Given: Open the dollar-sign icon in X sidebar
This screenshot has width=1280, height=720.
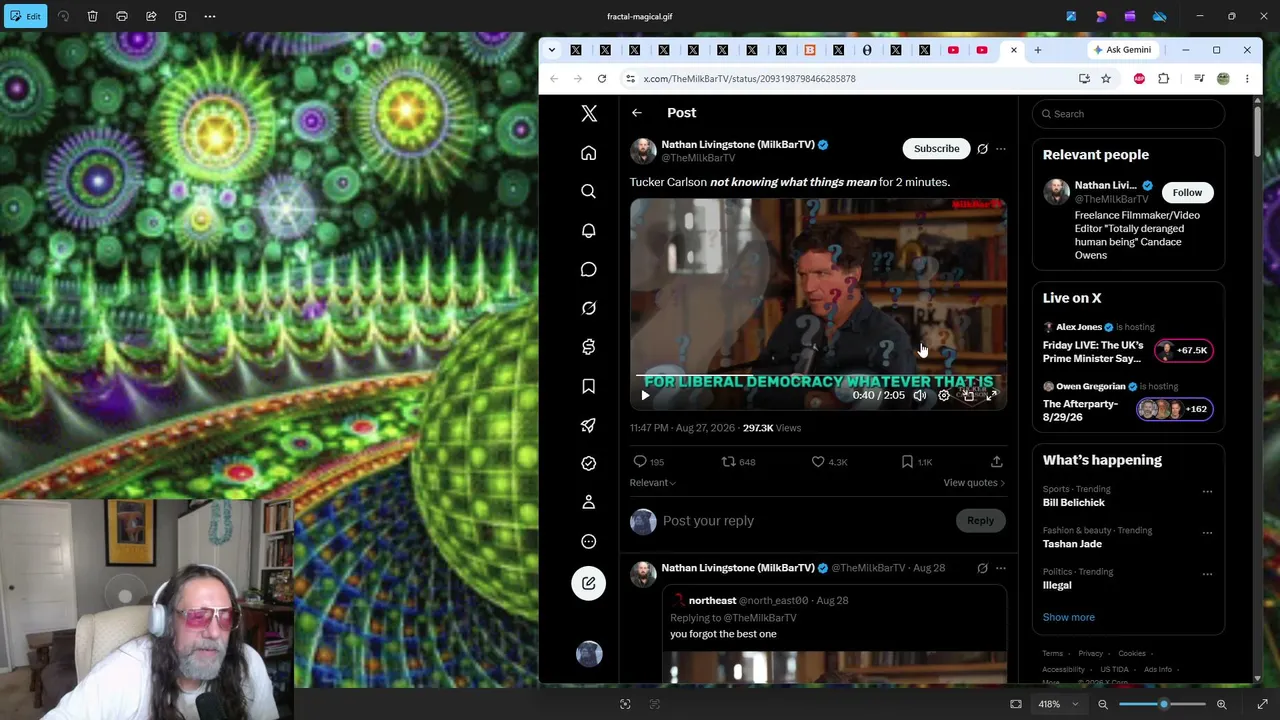Looking at the screenshot, I should tap(589, 347).
